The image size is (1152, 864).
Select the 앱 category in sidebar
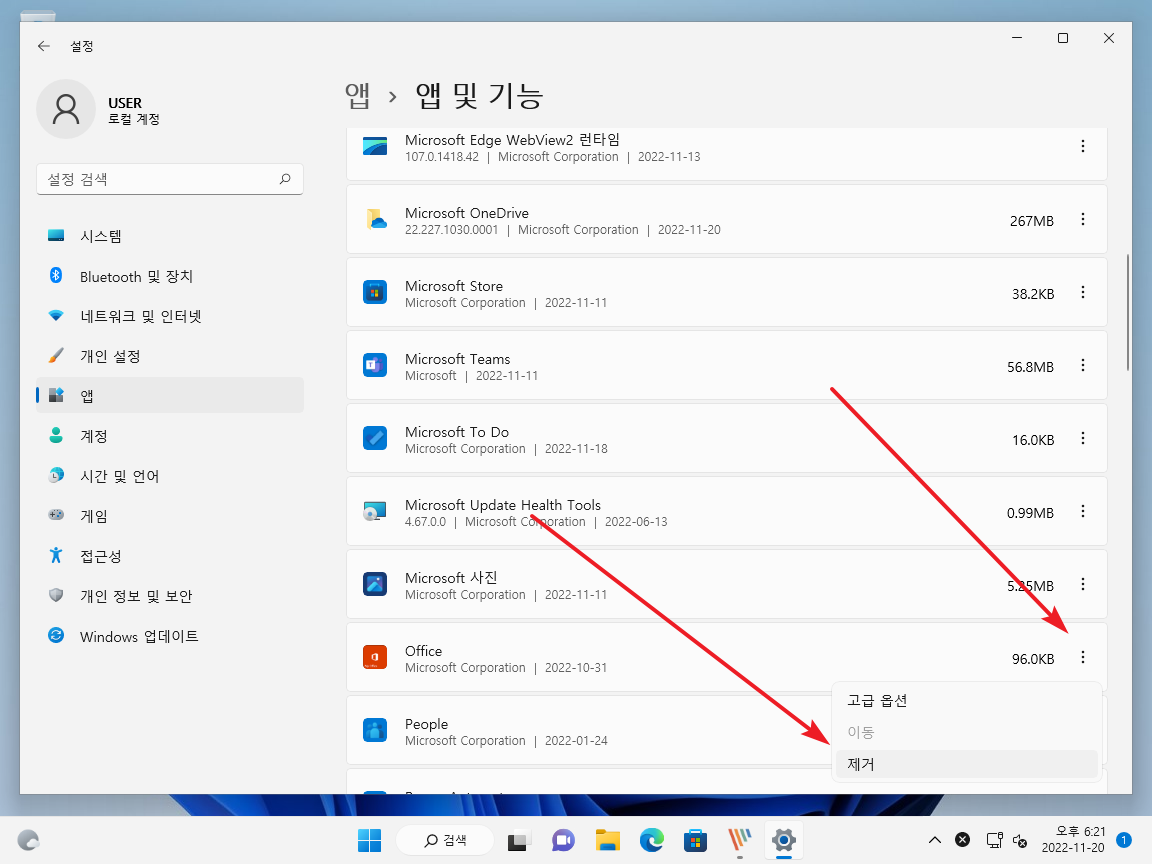pyautogui.click(x=170, y=395)
